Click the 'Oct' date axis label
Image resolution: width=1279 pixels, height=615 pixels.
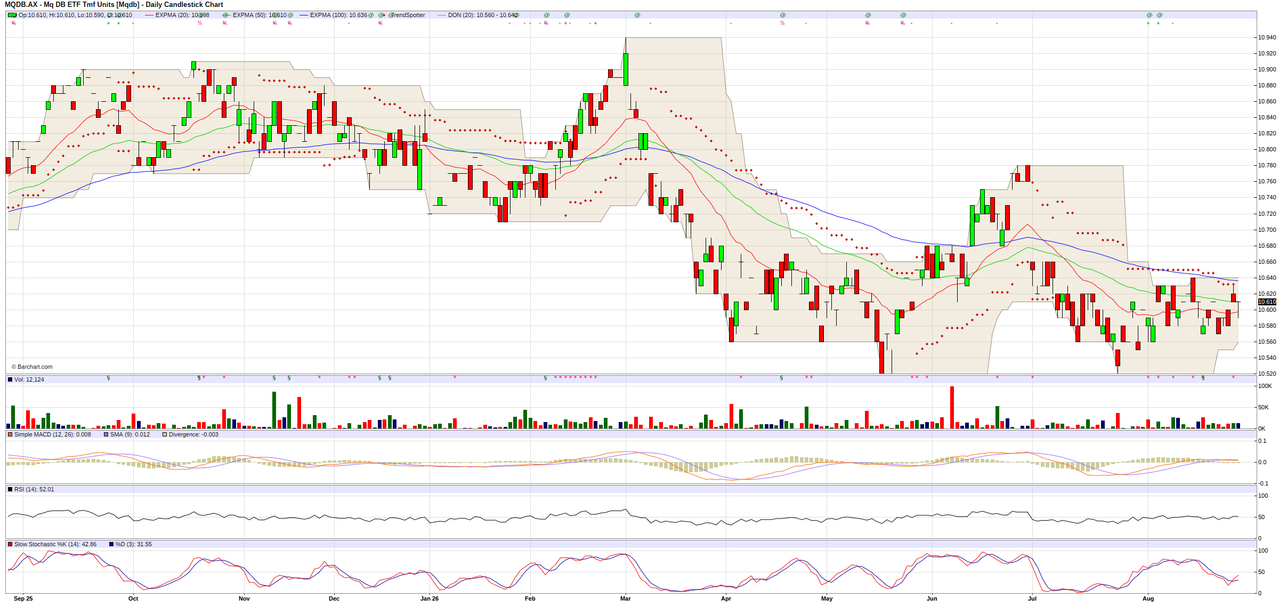(133, 598)
